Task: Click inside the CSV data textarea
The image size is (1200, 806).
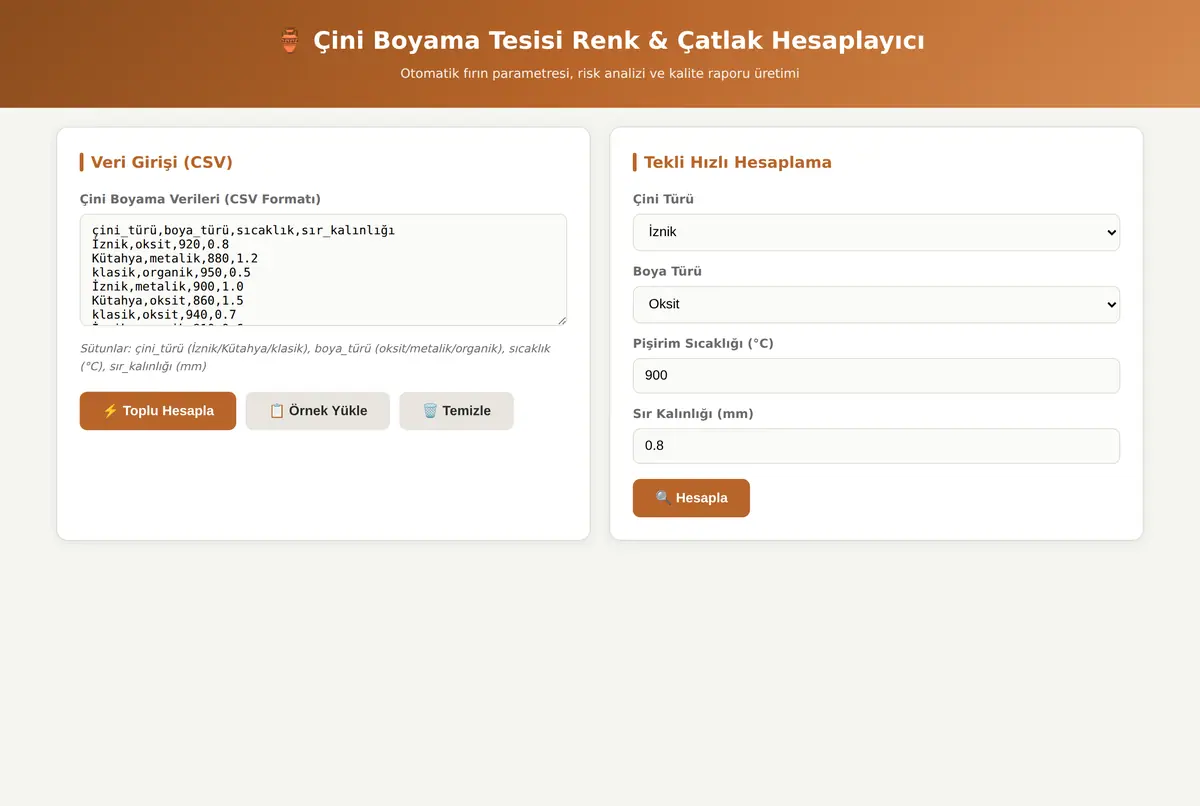Action: pyautogui.click(x=323, y=270)
